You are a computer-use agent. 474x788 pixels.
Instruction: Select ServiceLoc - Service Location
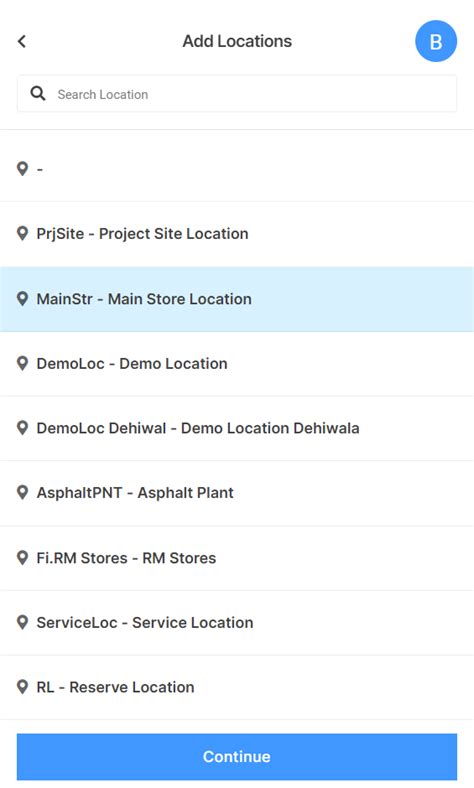point(237,623)
